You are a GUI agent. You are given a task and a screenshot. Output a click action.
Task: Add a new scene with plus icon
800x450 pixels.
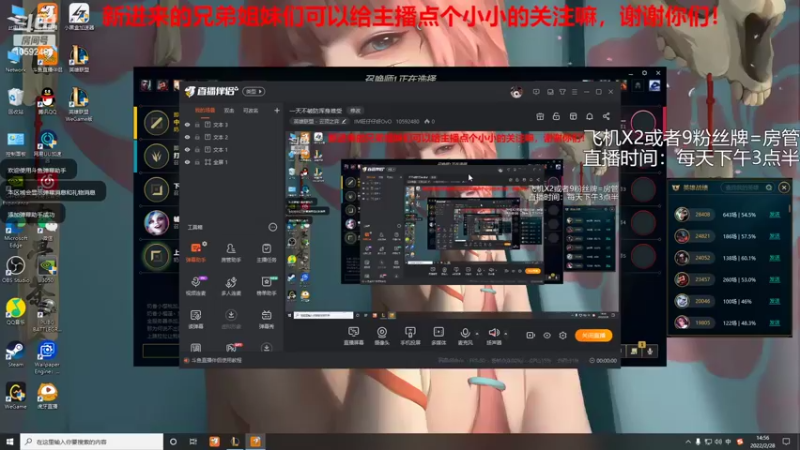[277, 110]
